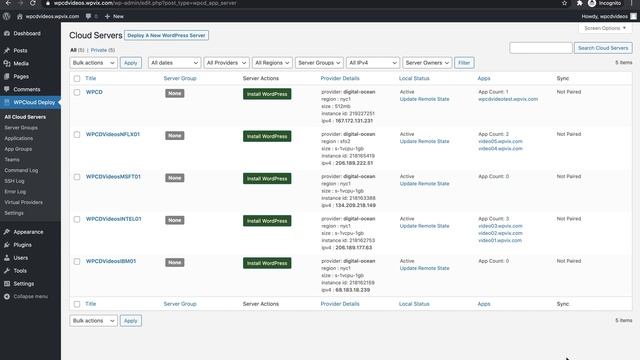Open the All Regions dropdown
This screenshot has height=360, width=640.
click(272, 63)
